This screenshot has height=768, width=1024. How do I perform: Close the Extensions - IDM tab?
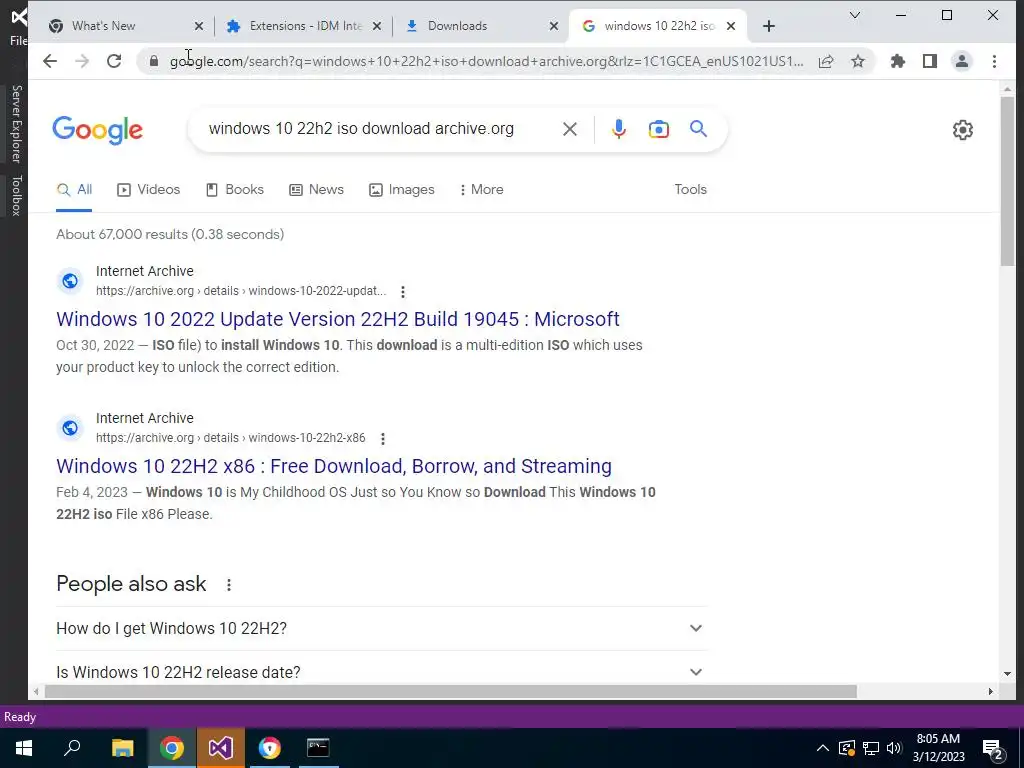click(x=377, y=26)
